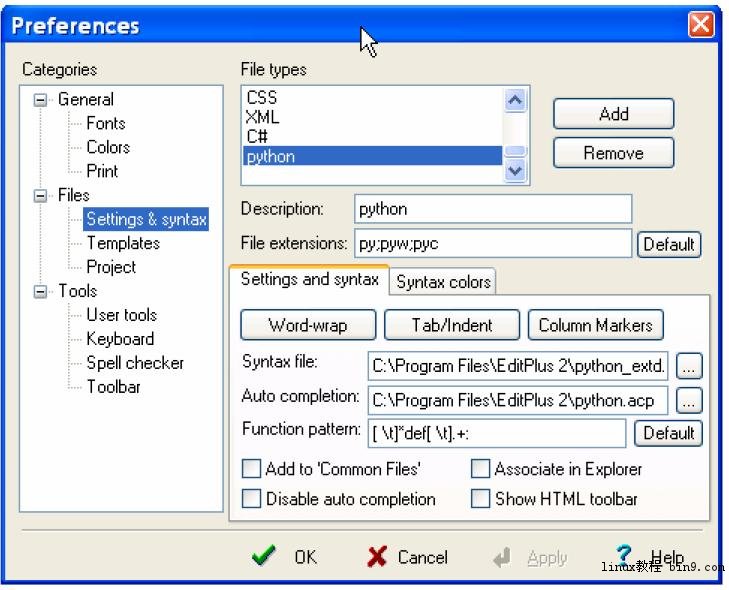This screenshot has height=590, width=729.
Task: Click the Function pattern input field
Action: [x=497, y=433]
